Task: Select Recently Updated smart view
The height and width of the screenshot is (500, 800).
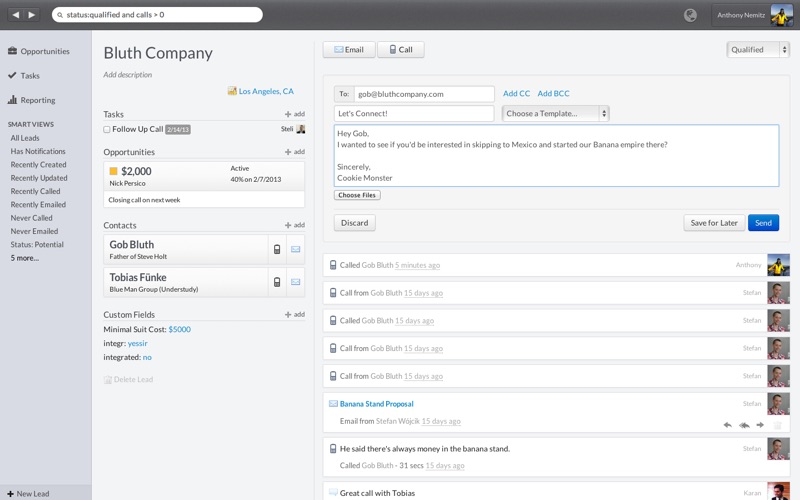Action: (39, 178)
